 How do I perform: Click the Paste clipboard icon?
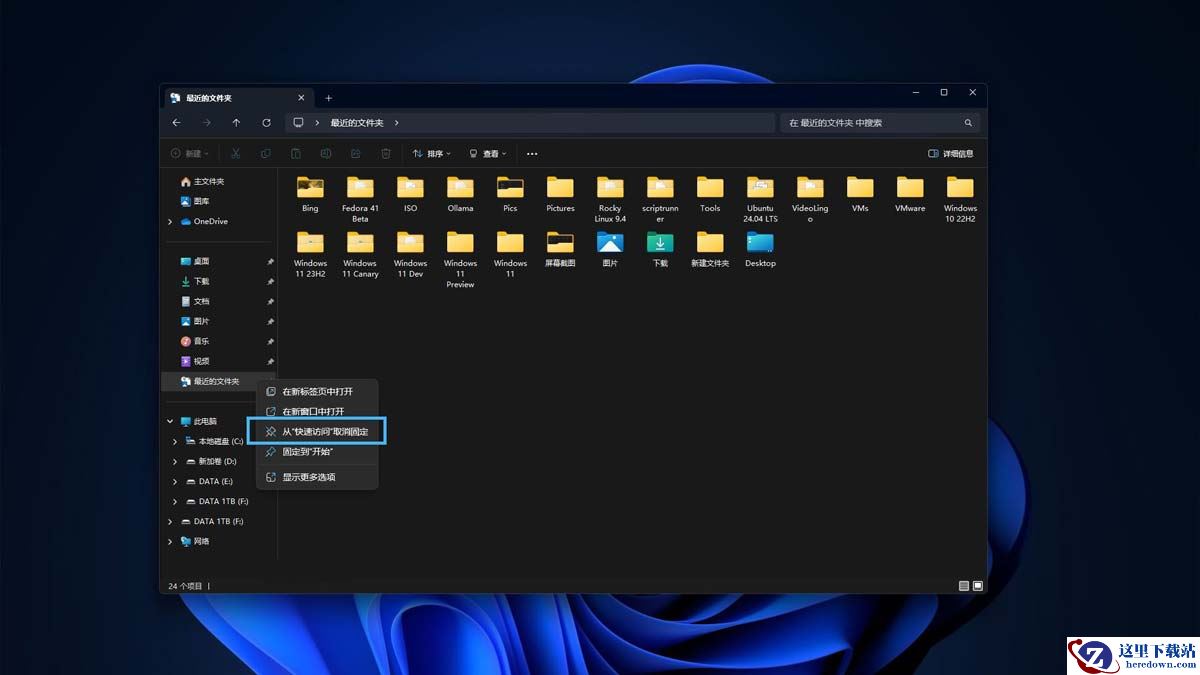296,154
